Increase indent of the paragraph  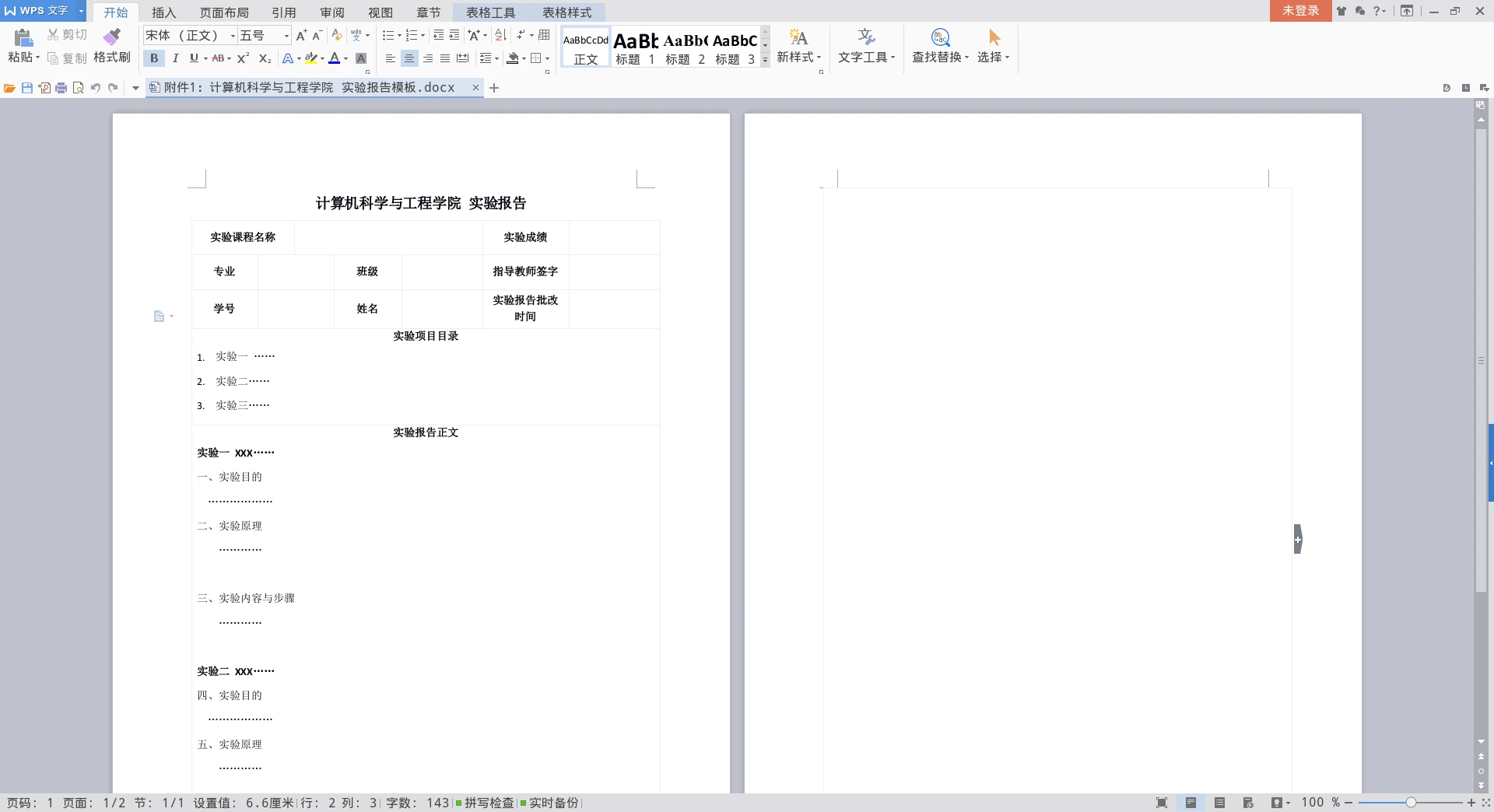(x=455, y=35)
